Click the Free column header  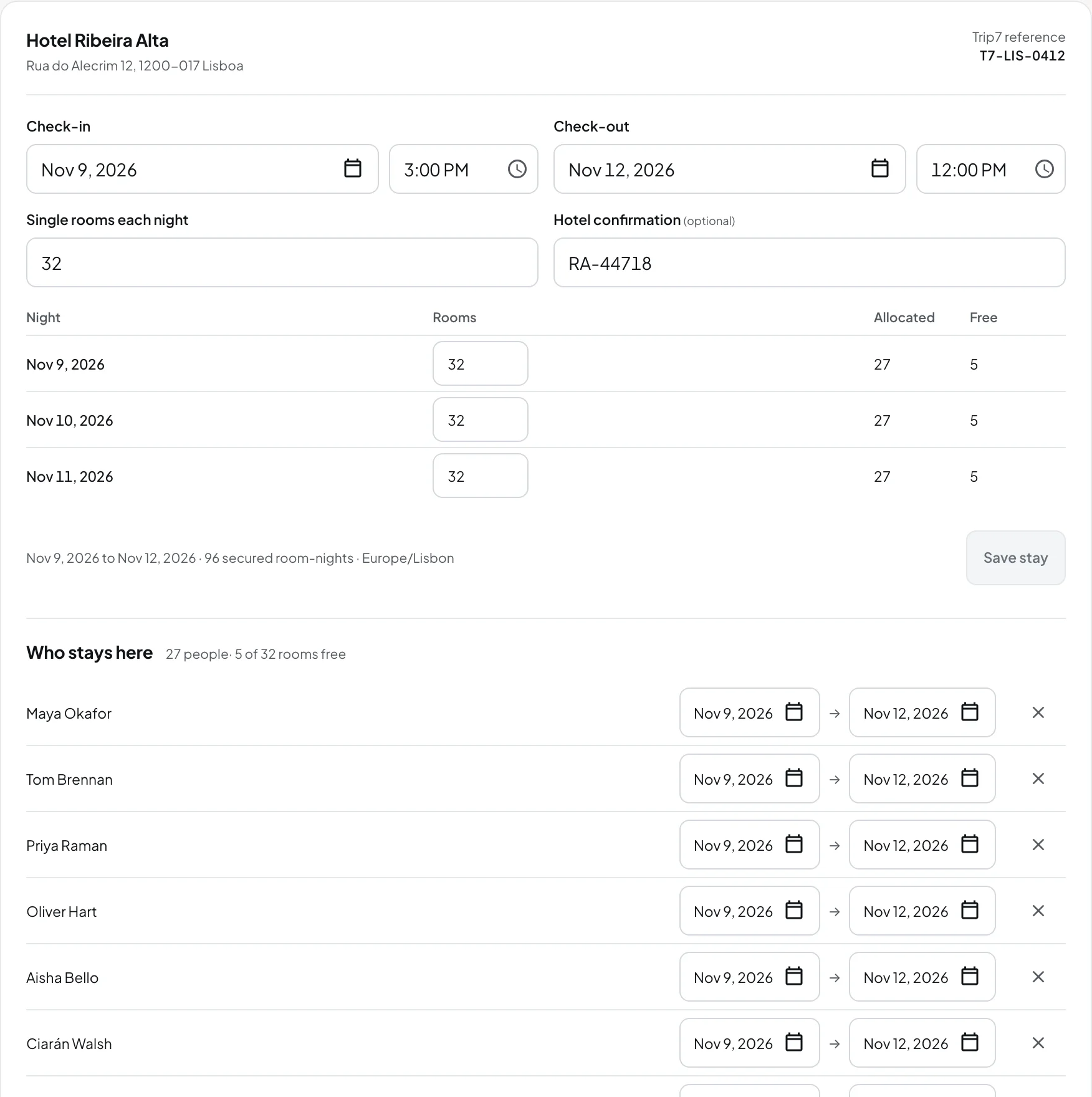983,318
